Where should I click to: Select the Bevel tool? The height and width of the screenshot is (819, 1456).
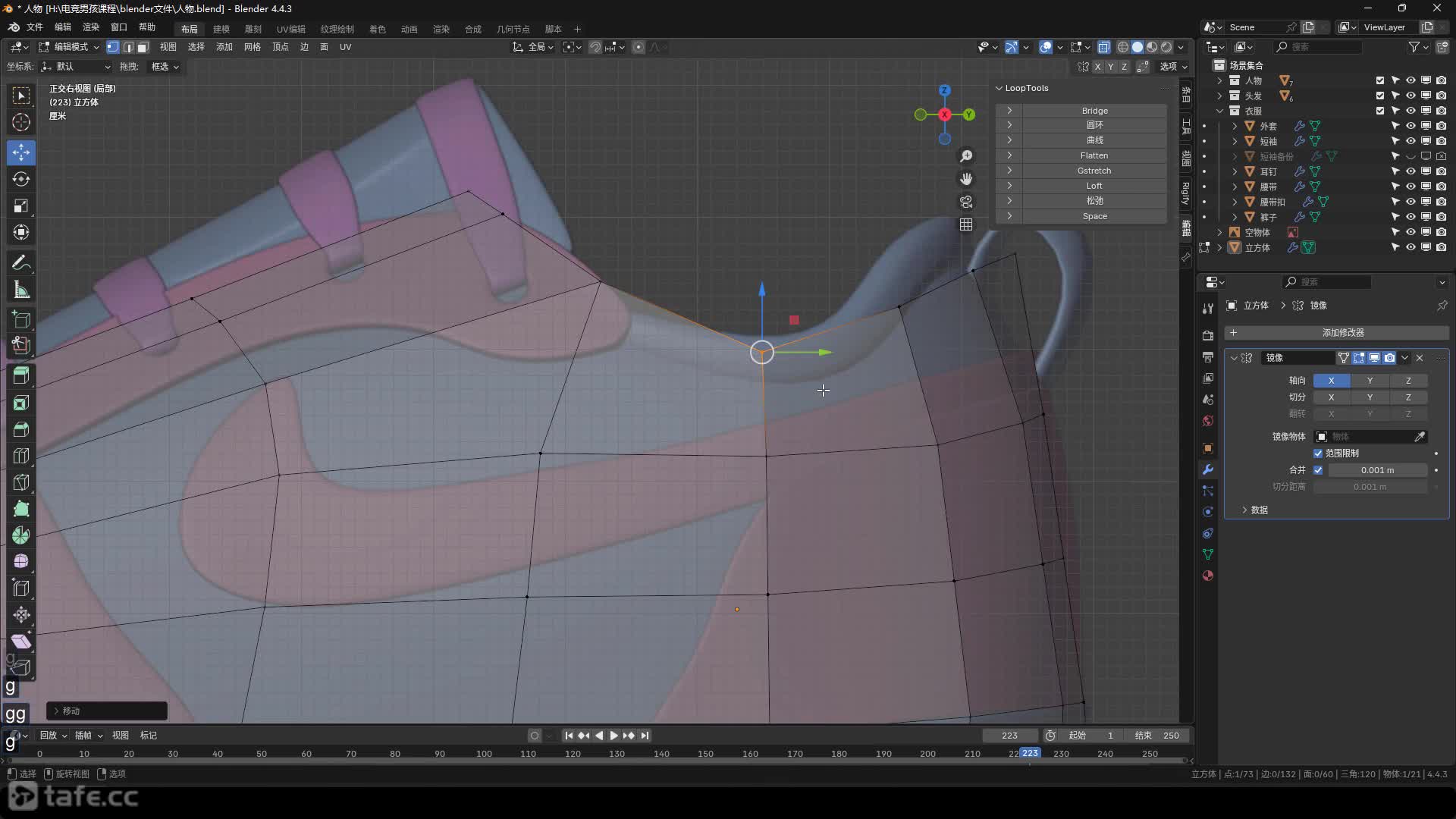(x=21, y=429)
